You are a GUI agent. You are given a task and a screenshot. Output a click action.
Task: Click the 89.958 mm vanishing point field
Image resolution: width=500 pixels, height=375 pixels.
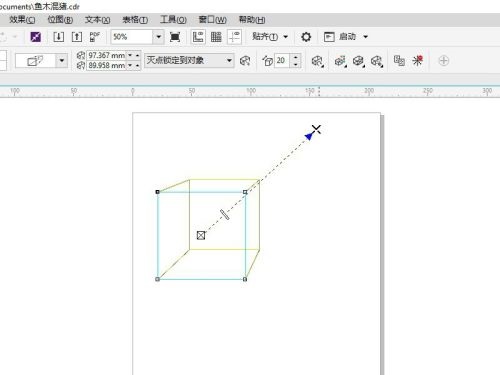coord(106,65)
